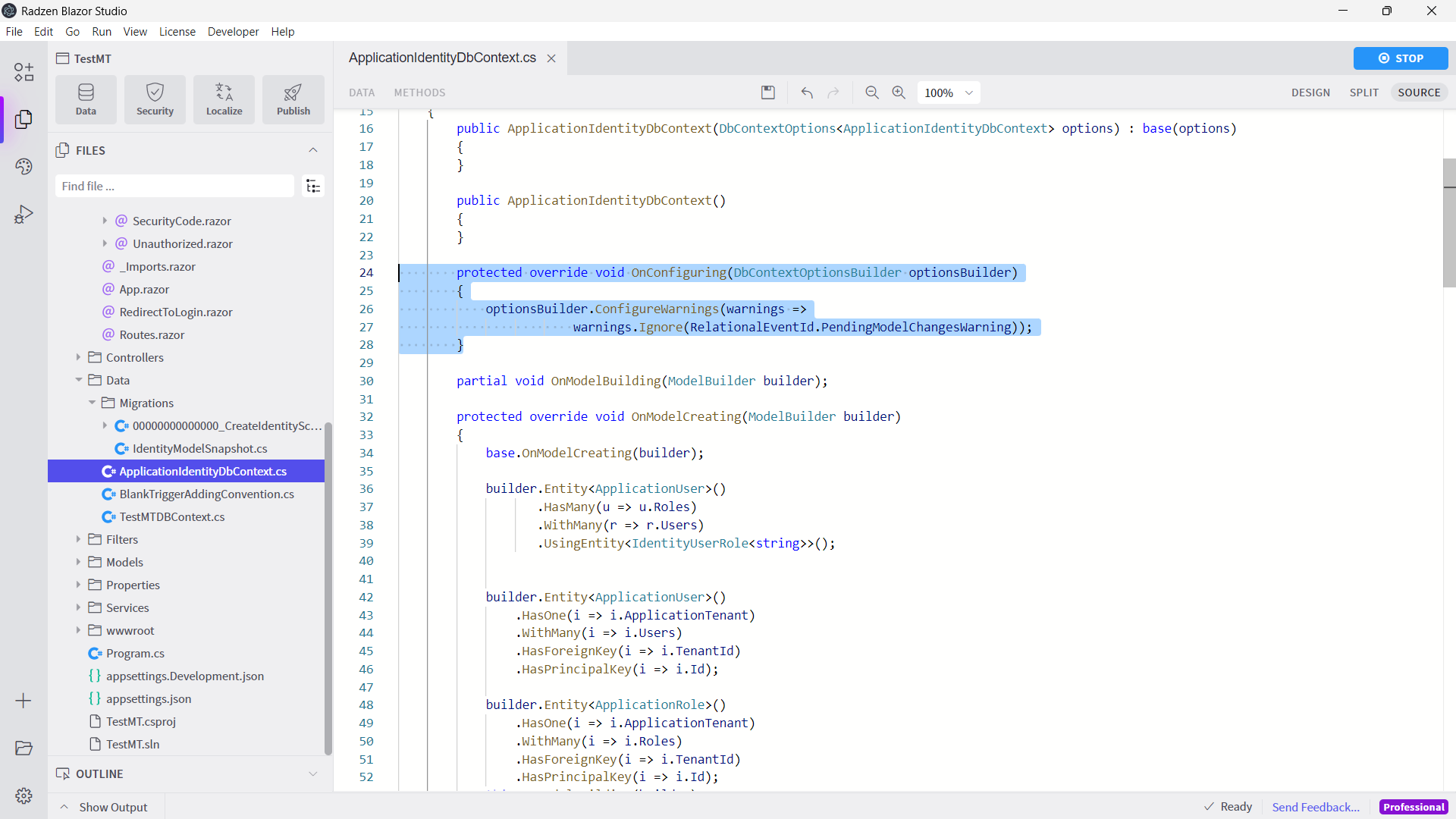Expand the wwwroot folder
Viewport: 1456px width, 819px height.
tap(78, 630)
